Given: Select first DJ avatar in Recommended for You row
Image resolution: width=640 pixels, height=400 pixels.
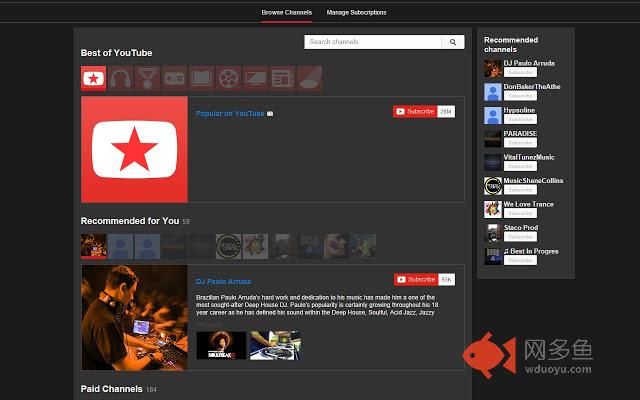Looking at the screenshot, I should point(93,247).
